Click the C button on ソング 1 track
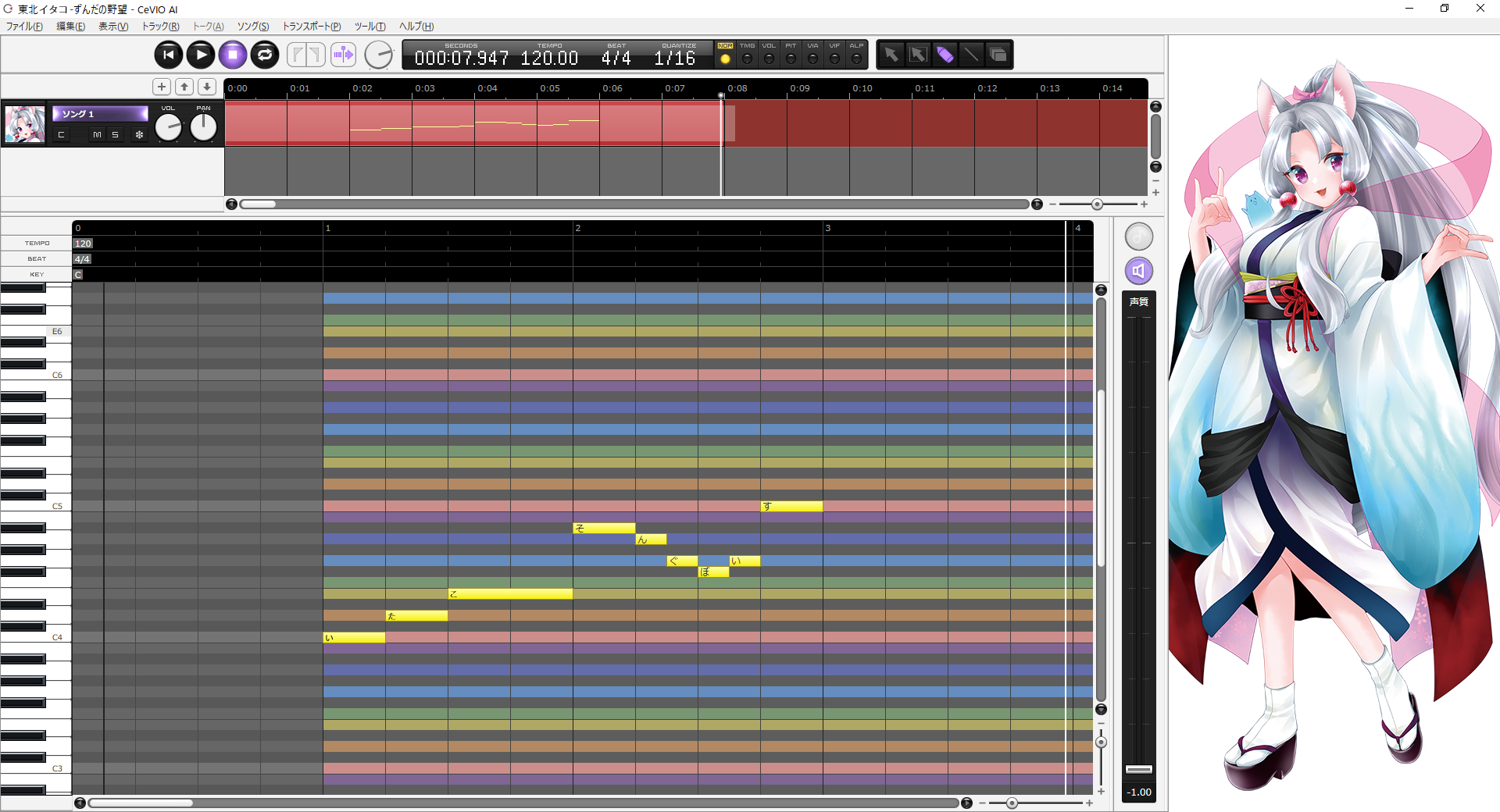This screenshot has width=1500, height=812. pyautogui.click(x=61, y=135)
